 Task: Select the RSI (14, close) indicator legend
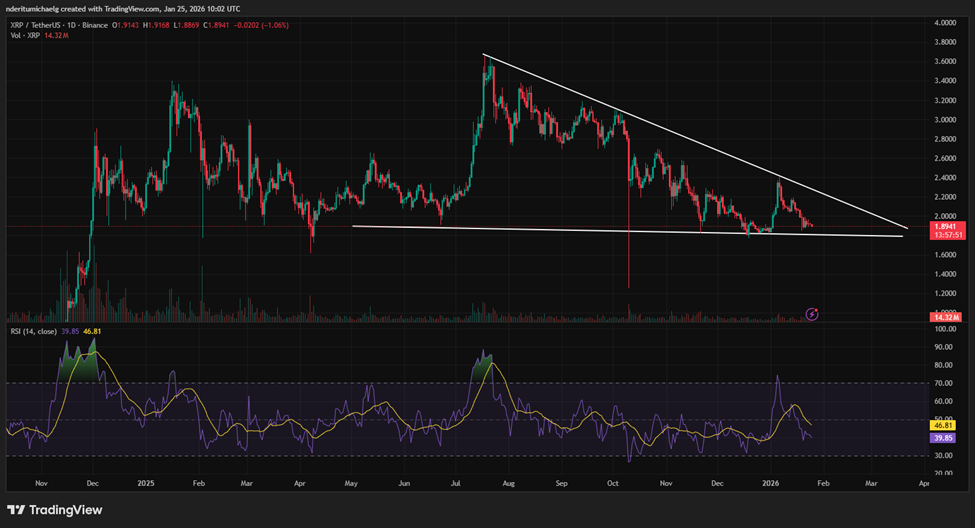click(34, 331)
